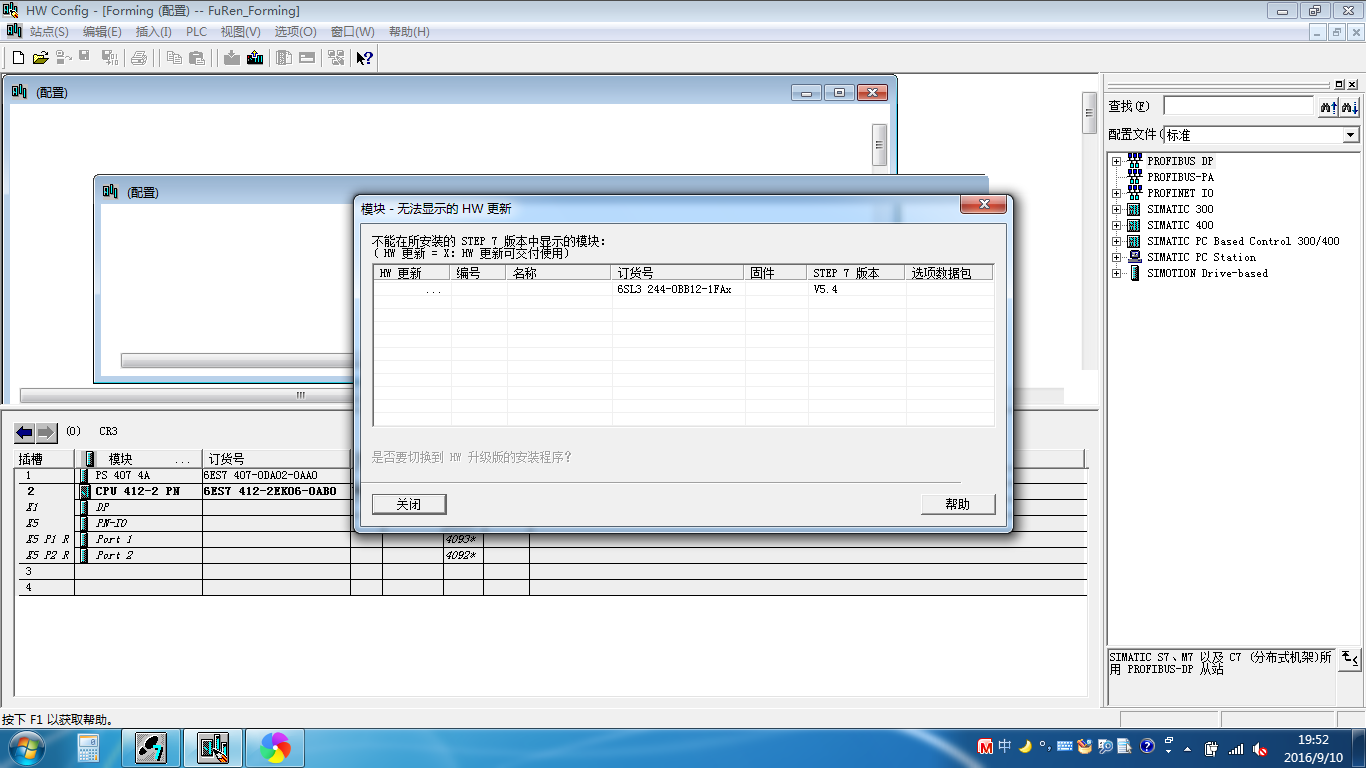Viewport: 1366px width, 768px height.
Task: Click the back arrow above rack table
Action: [x=25, y=433]
